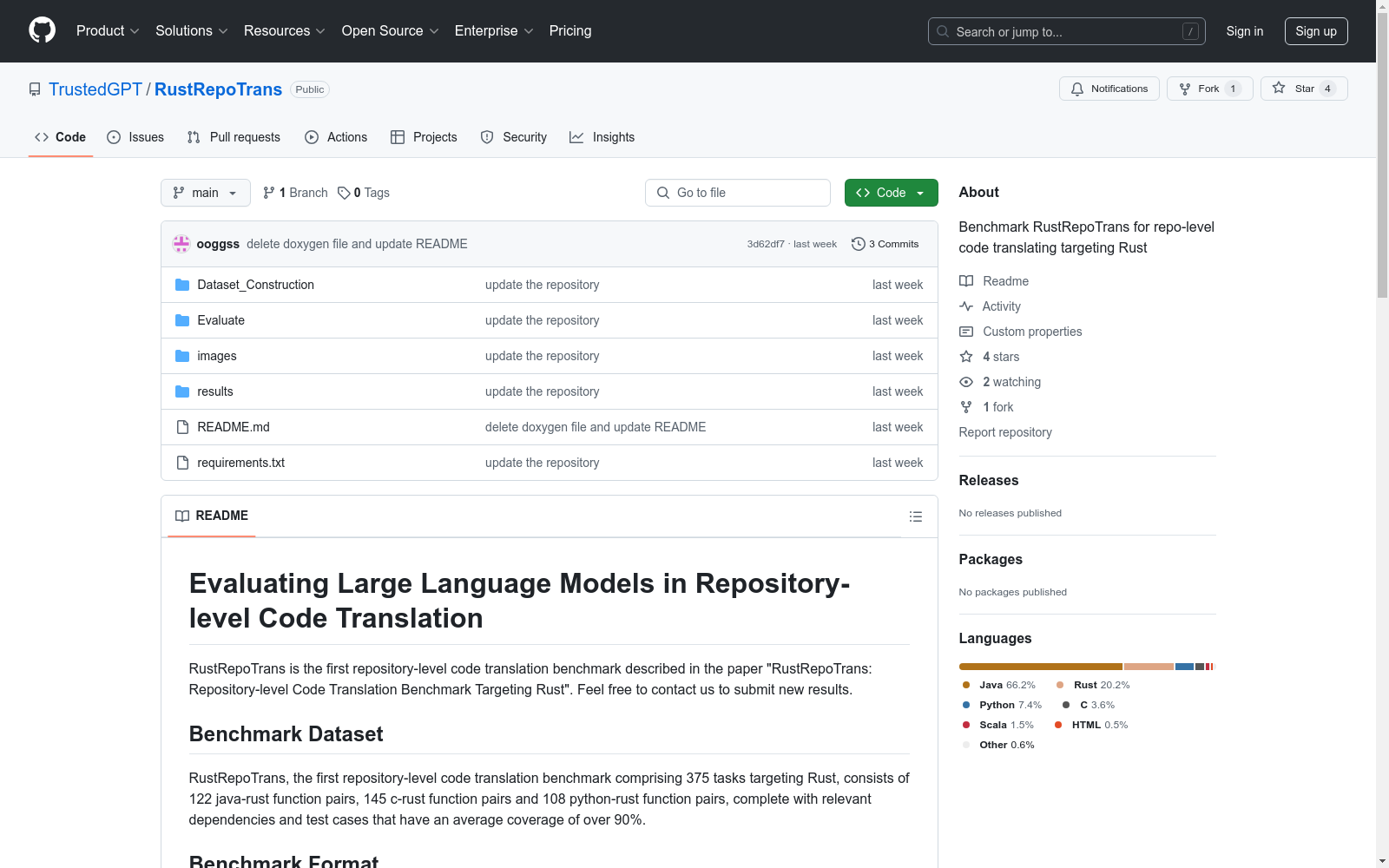Click the Insights graph icon
This screenshot has width=1389, height=868.
(x=576, y=137)
